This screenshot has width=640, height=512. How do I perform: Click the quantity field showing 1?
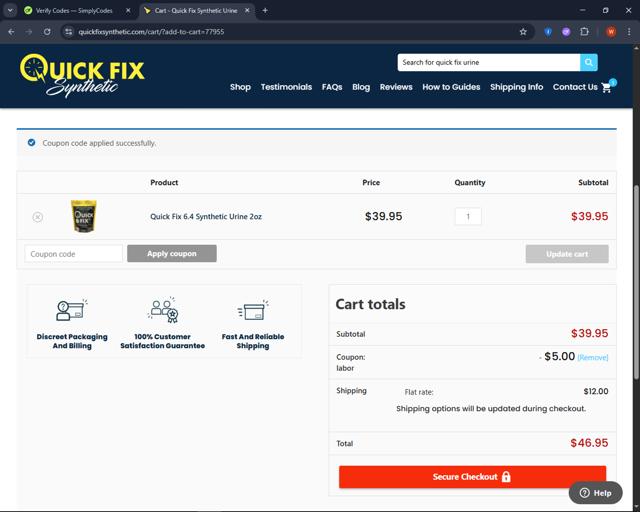(x=468, y=216)
